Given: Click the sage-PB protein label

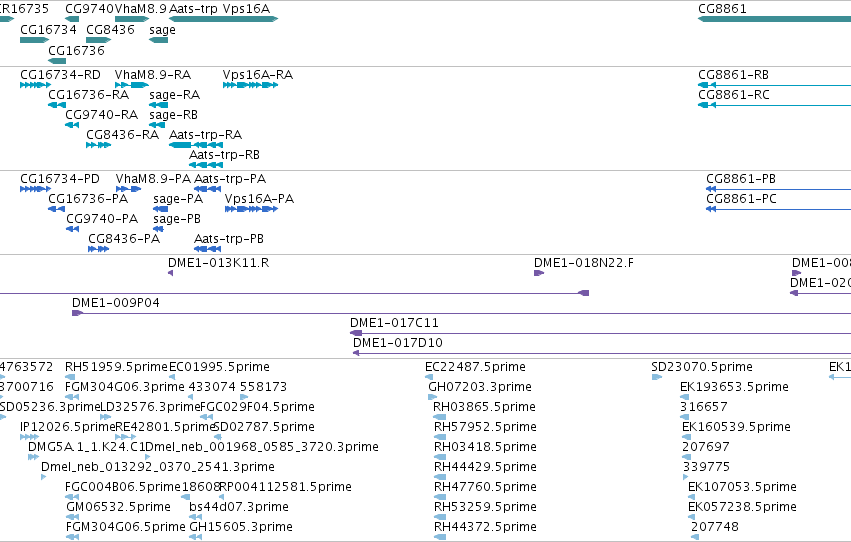Looking at the screenshot, I should tap(177, 219).
